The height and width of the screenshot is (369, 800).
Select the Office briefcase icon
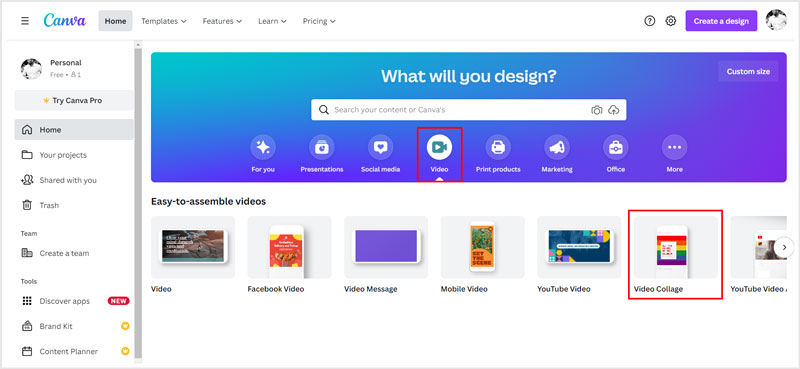click(616, 148)
